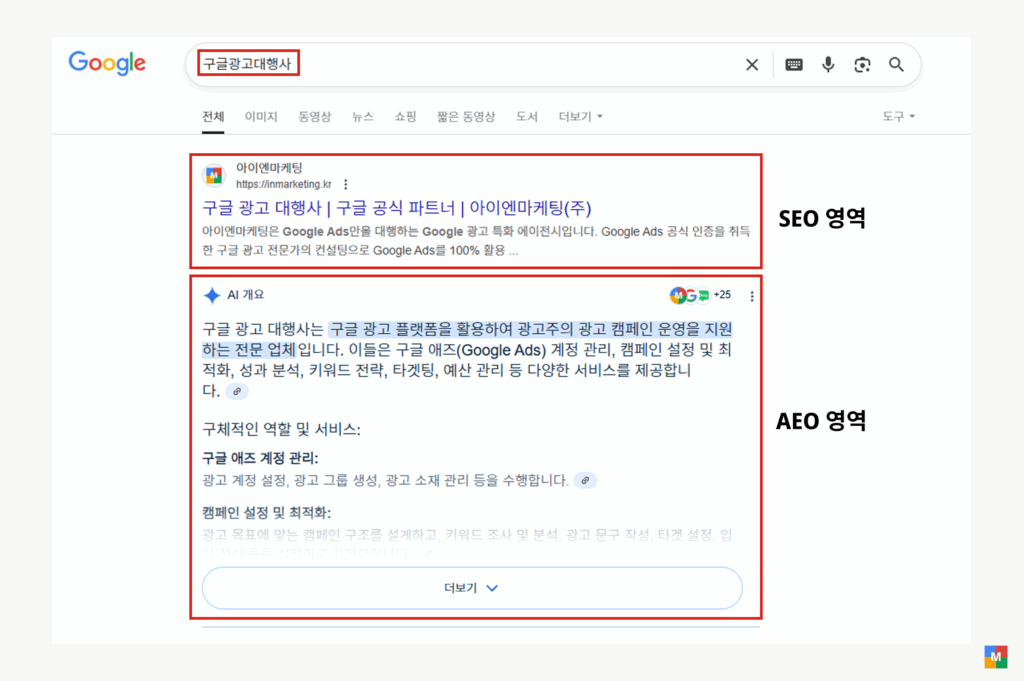Screen dimensions: 1024x681
Task: Click the AI 개요 label
Action: [246, 294]
